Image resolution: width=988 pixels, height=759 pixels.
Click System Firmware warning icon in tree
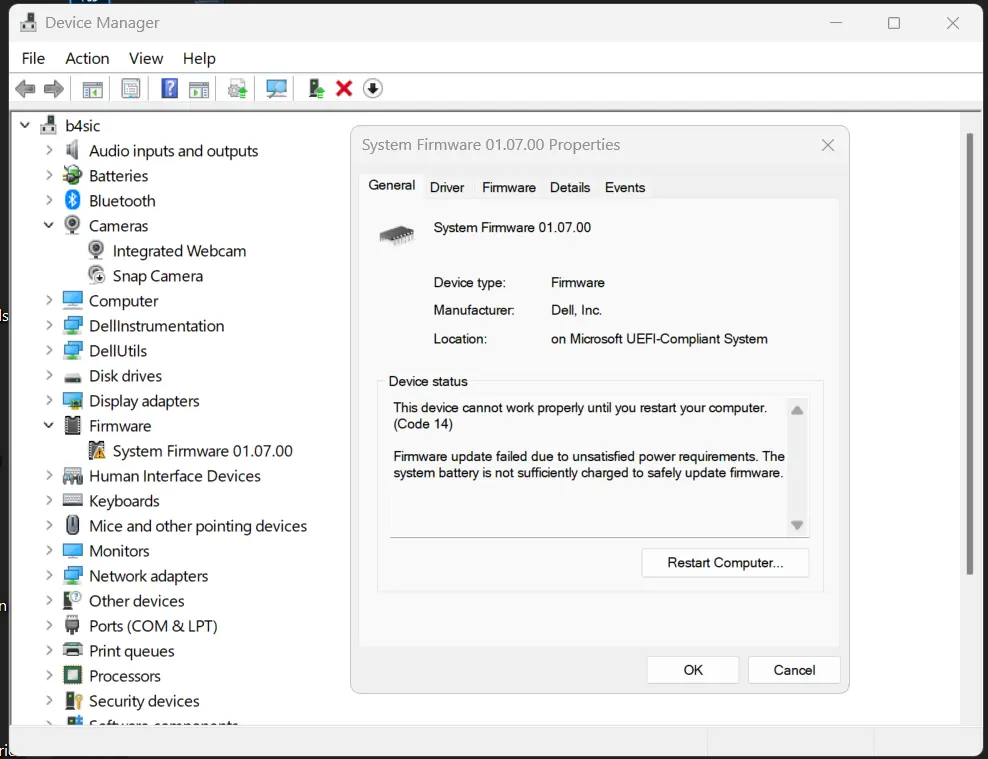[97, 450]
